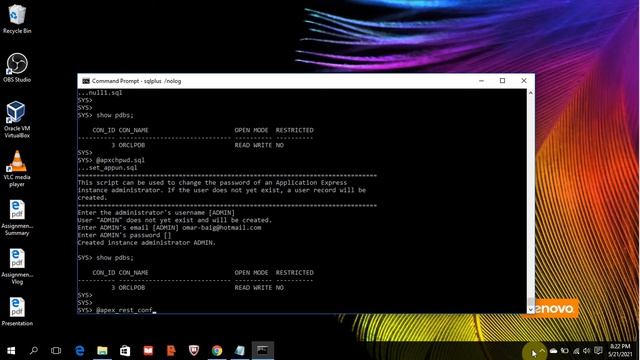Open Microsoft Store from taskbar
This screenshot has width=640, height=360.
pyautogui.click(x=125, y=351)
